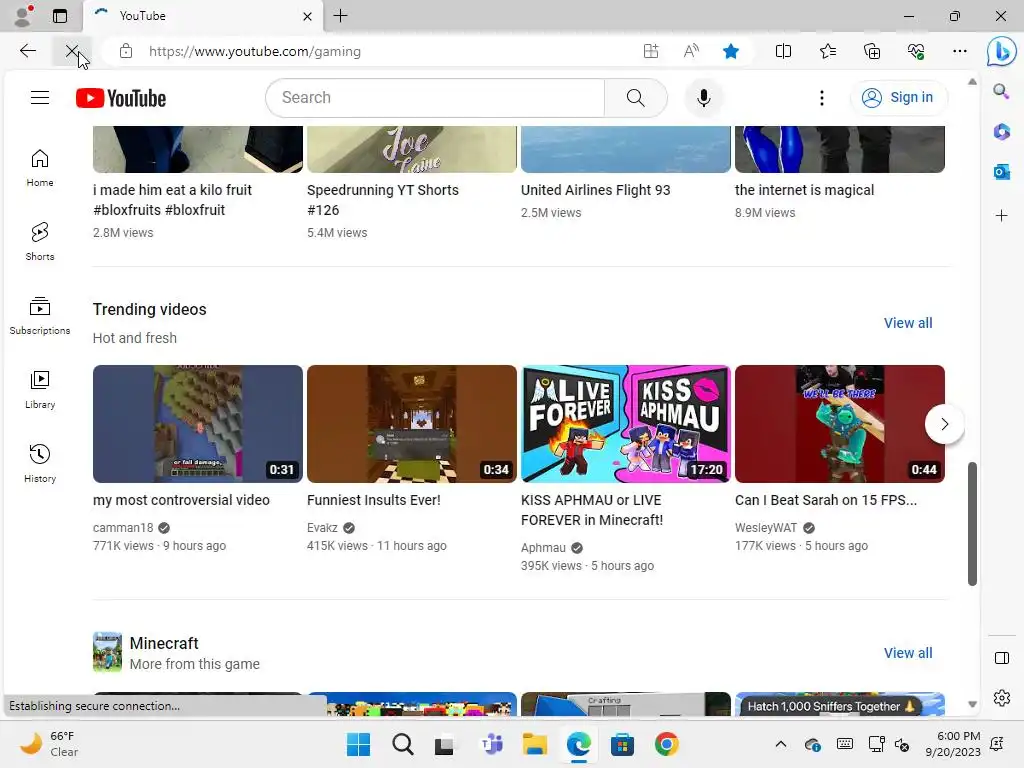Open the Collections panel
This screenshot has width=1024, height=768.
(x=872, y=51)
